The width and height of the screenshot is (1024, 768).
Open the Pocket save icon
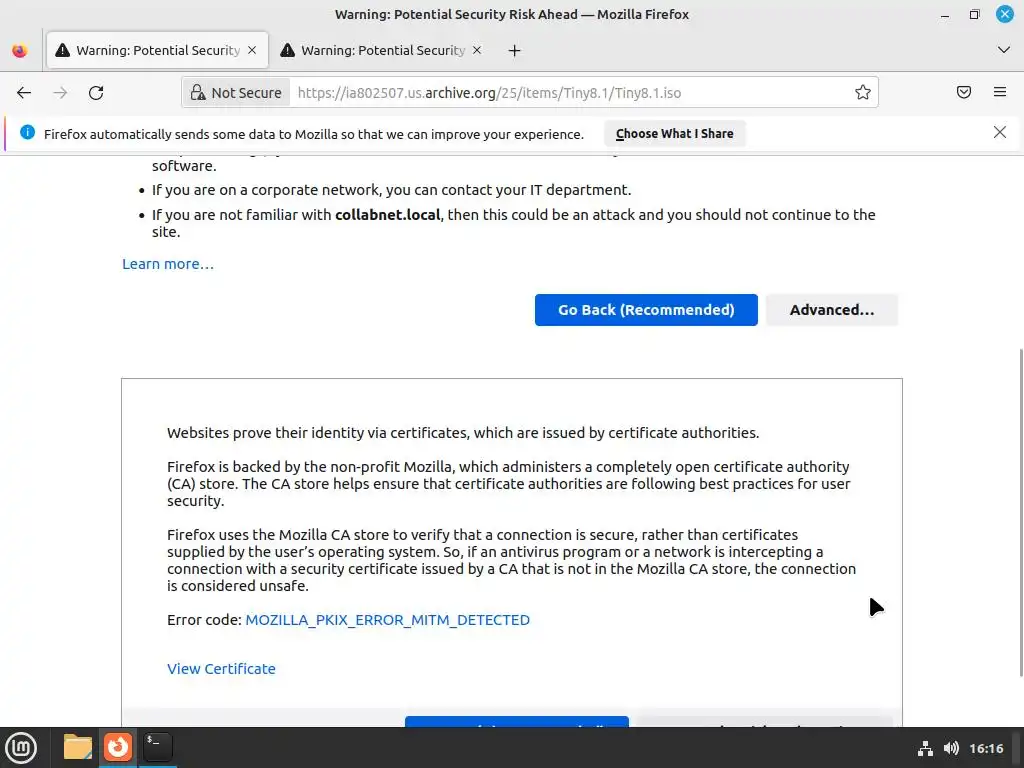click(964, 92)
